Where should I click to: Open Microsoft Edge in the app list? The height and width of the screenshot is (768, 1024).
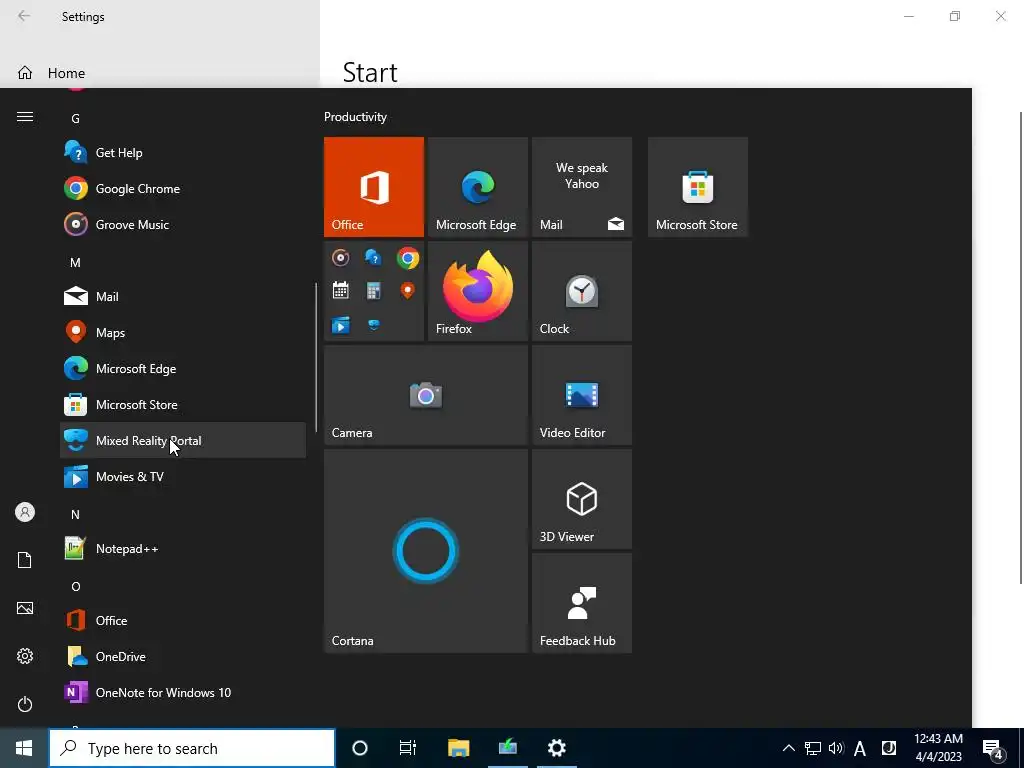(183, 368)
